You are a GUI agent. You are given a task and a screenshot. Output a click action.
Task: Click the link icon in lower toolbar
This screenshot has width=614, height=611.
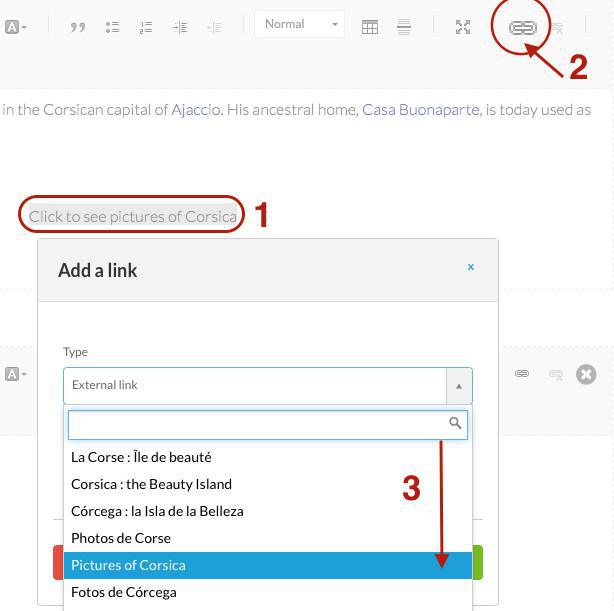tap(522, 374)
